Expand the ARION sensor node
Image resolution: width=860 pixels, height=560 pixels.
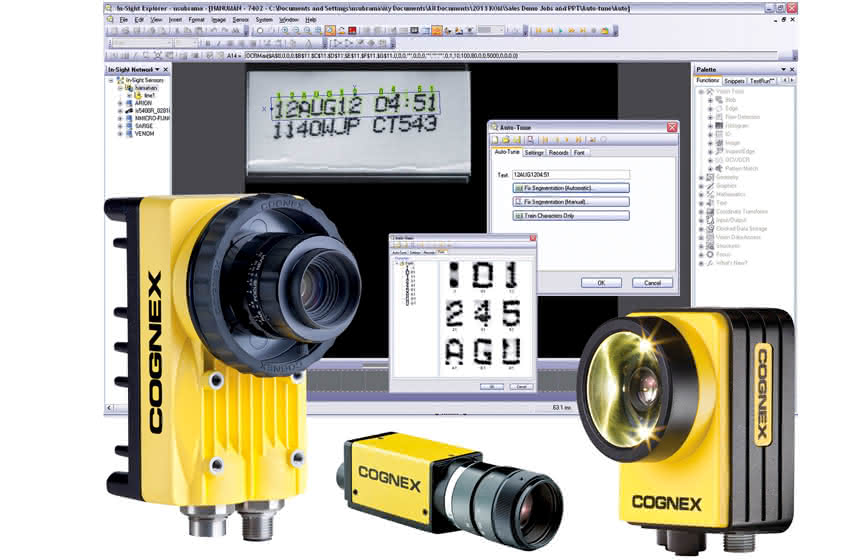[120, 103]
